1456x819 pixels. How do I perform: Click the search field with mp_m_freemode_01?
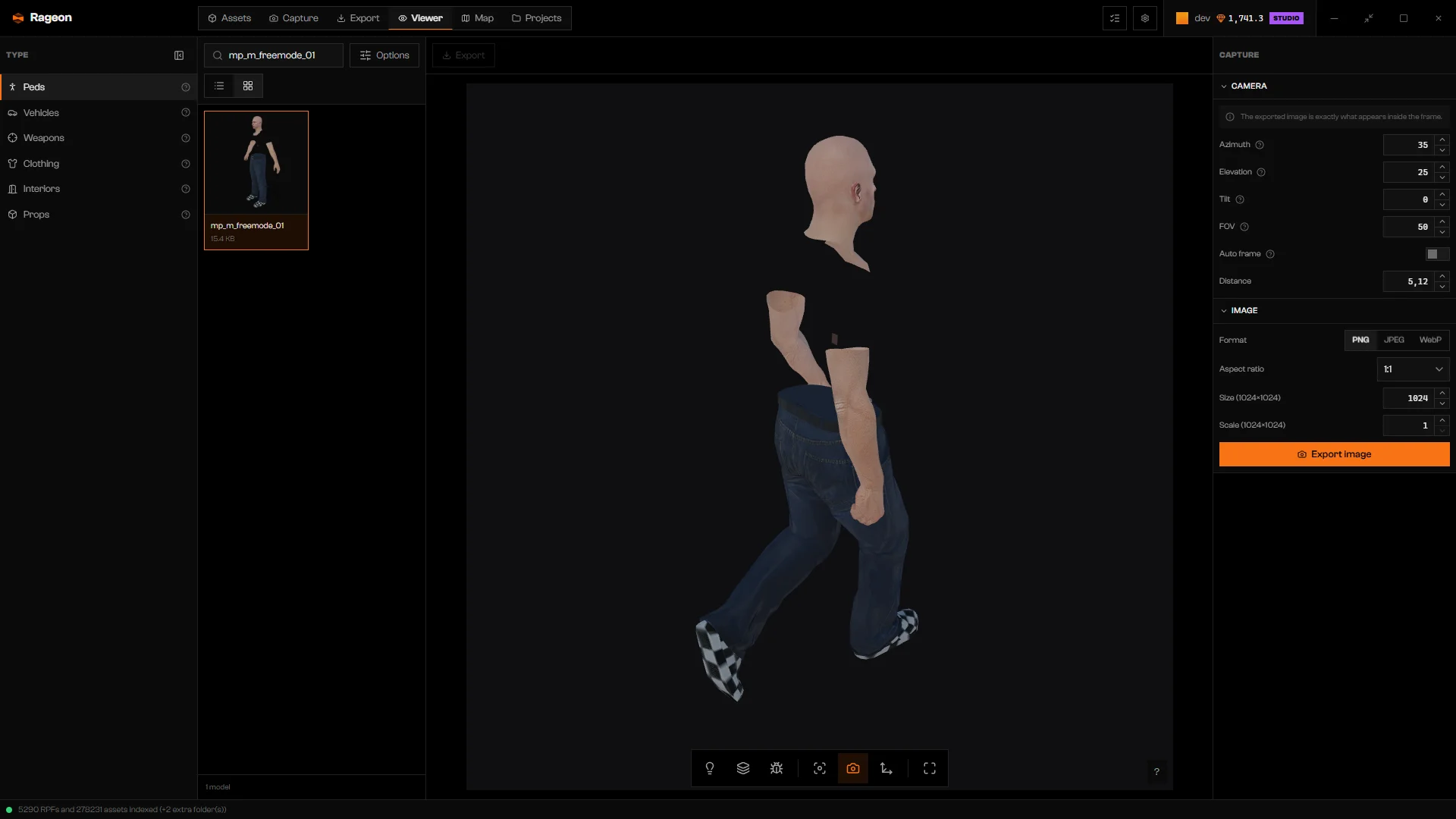point(274,55)
